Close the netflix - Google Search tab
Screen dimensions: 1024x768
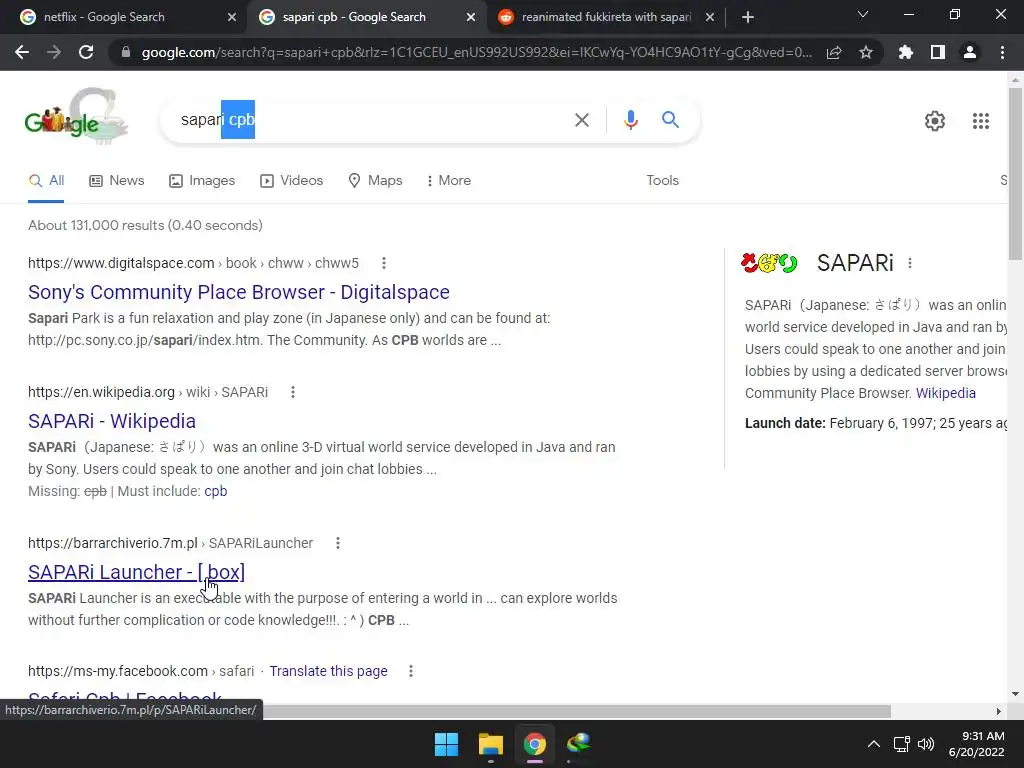pos(232,17)
